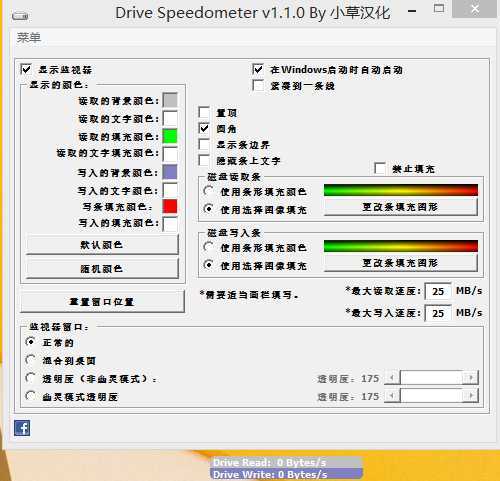Click left arrow of non-ghost transparency slider
This screenshot has height=481, width=500.
pyautogui.click(x=392, y=378)
